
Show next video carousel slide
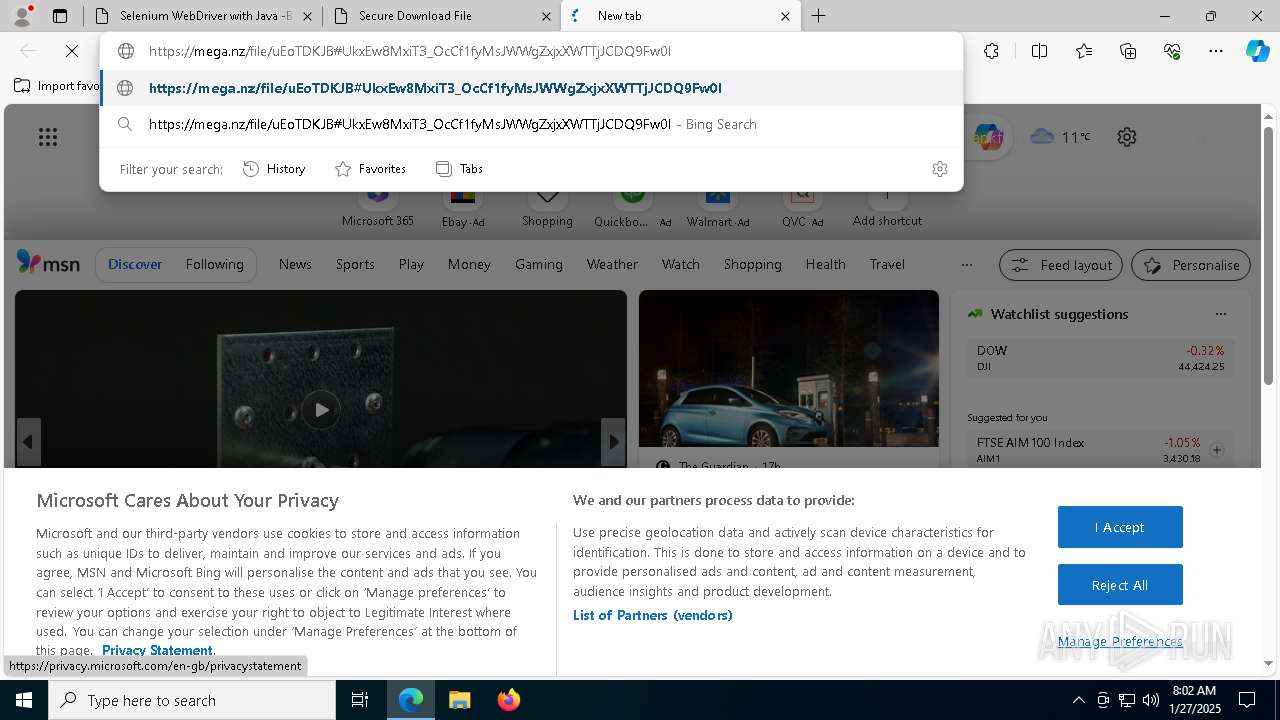pos(613,441)
